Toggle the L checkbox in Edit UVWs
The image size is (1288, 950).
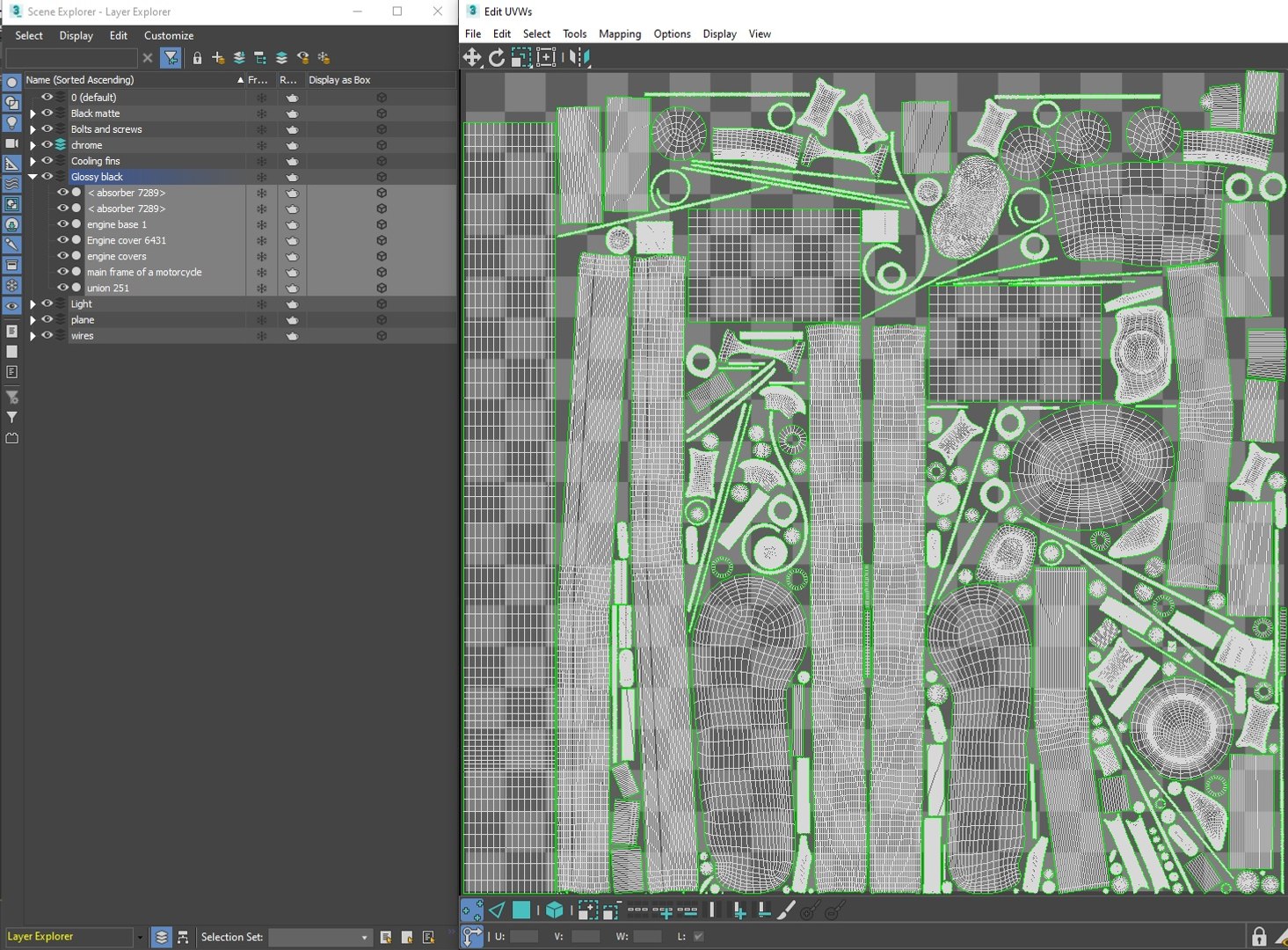(698, 937)
